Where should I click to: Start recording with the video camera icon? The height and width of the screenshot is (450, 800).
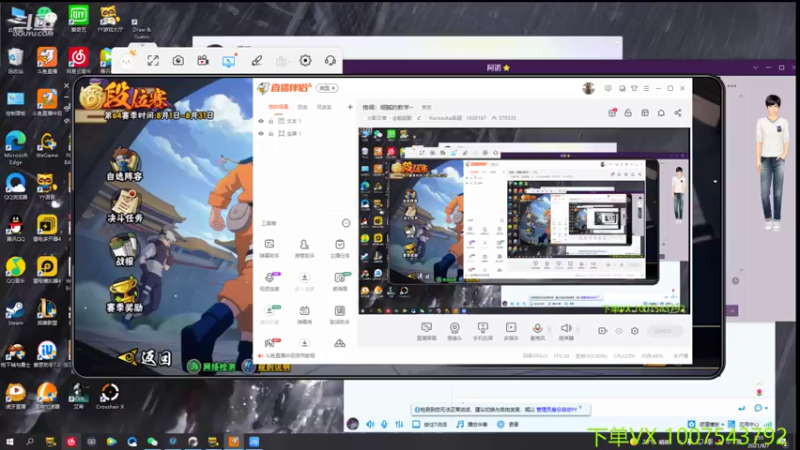click(203, 61)
